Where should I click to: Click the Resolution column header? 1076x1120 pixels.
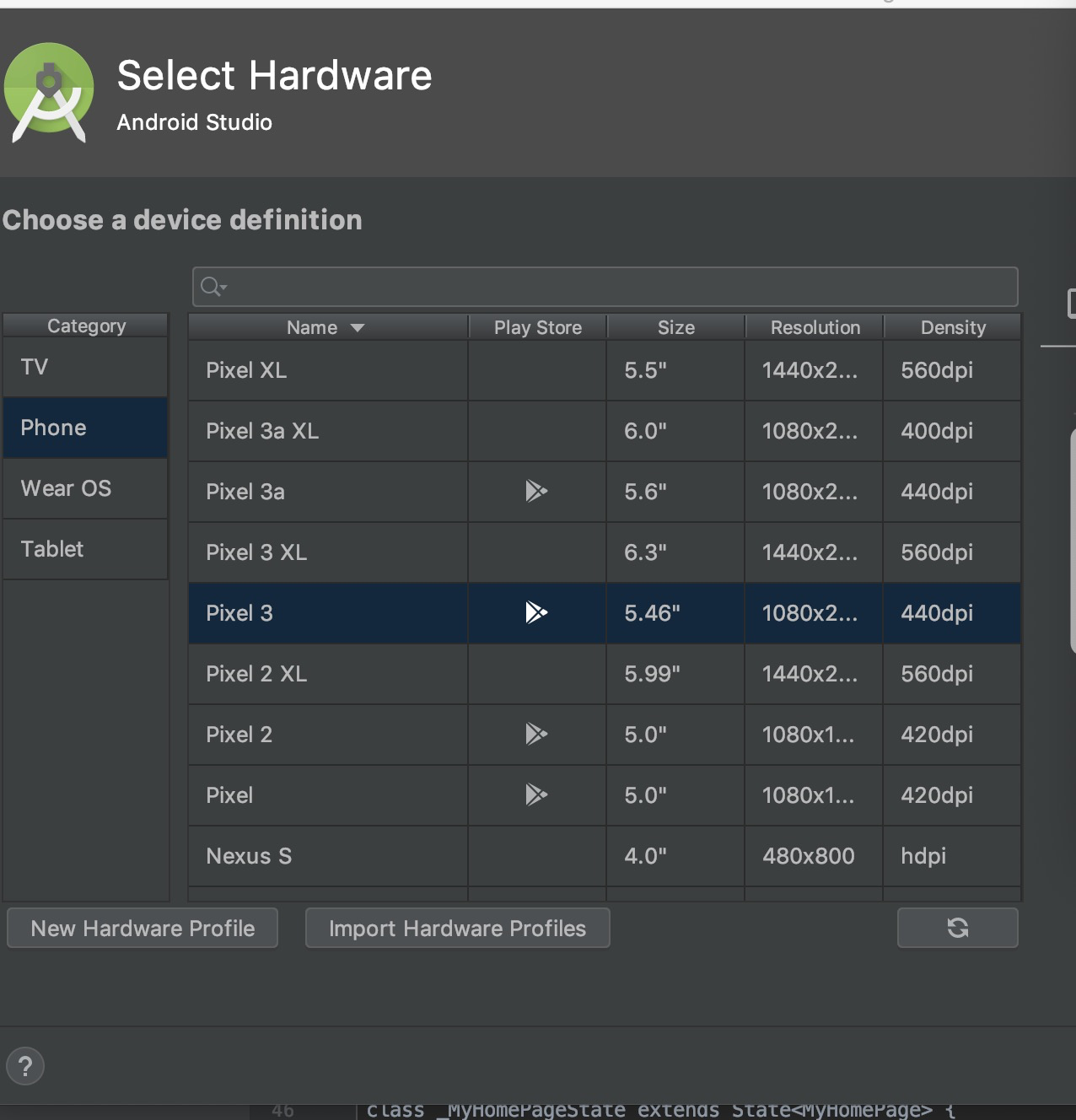click(x=815, y=327)
